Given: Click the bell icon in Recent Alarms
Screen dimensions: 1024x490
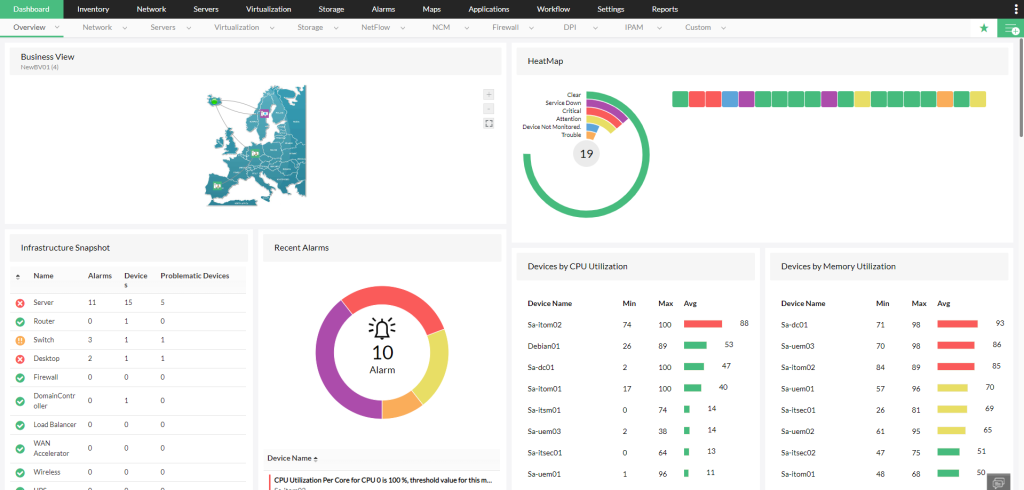Looking at the screenshot, I should [x=382, y=329].
